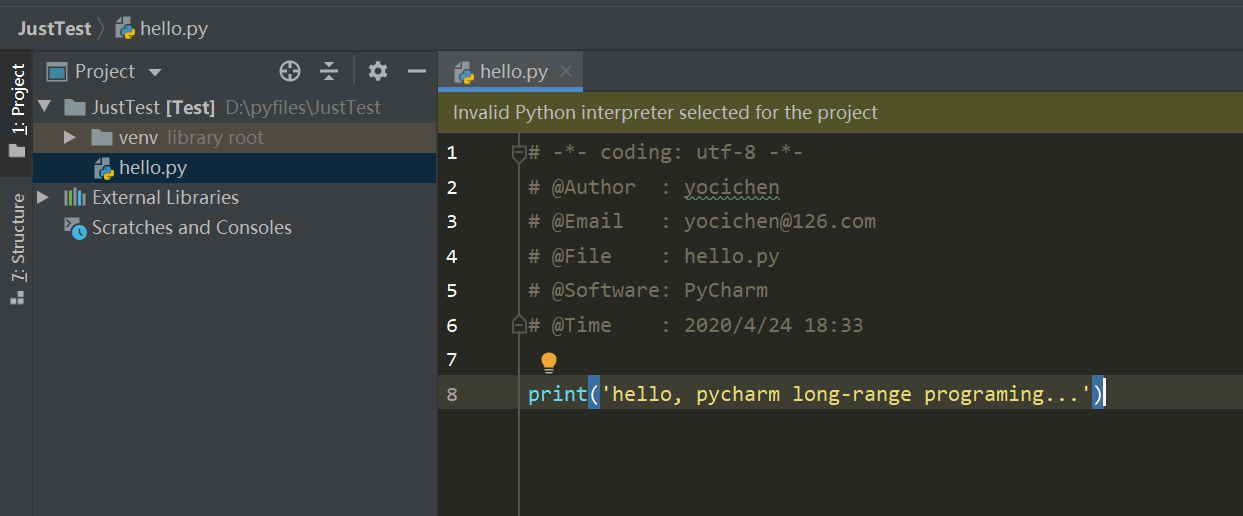This screenshot has height=516, width=1243.
Task: Click the intention lightbulb icon in editor
Action: pos(548,362)
